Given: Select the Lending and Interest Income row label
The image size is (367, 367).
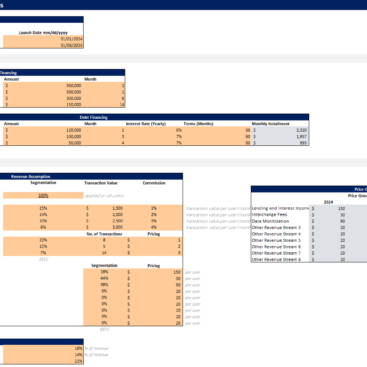Looking at the screenshot, I should click(280, 208).
